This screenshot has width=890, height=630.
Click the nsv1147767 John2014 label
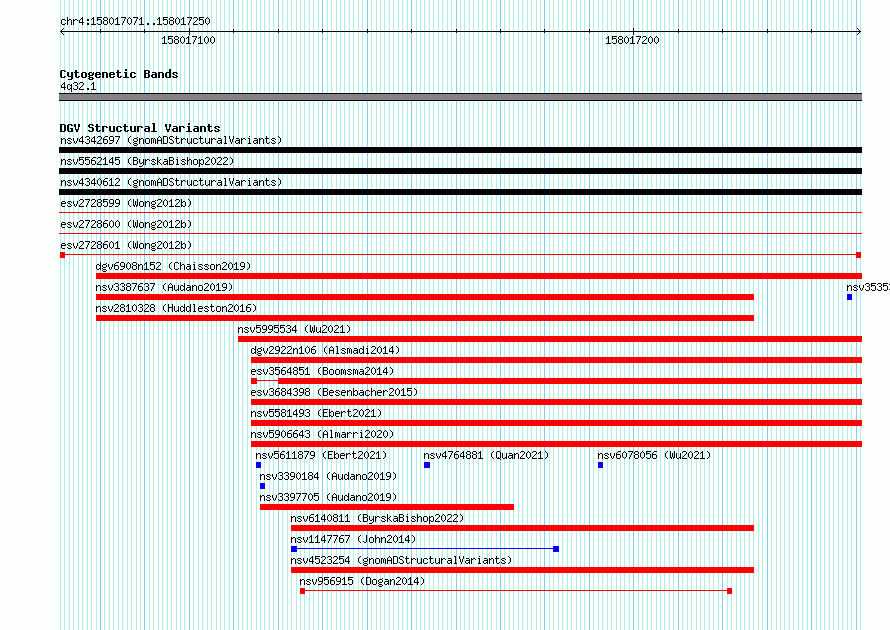(353, 539)
